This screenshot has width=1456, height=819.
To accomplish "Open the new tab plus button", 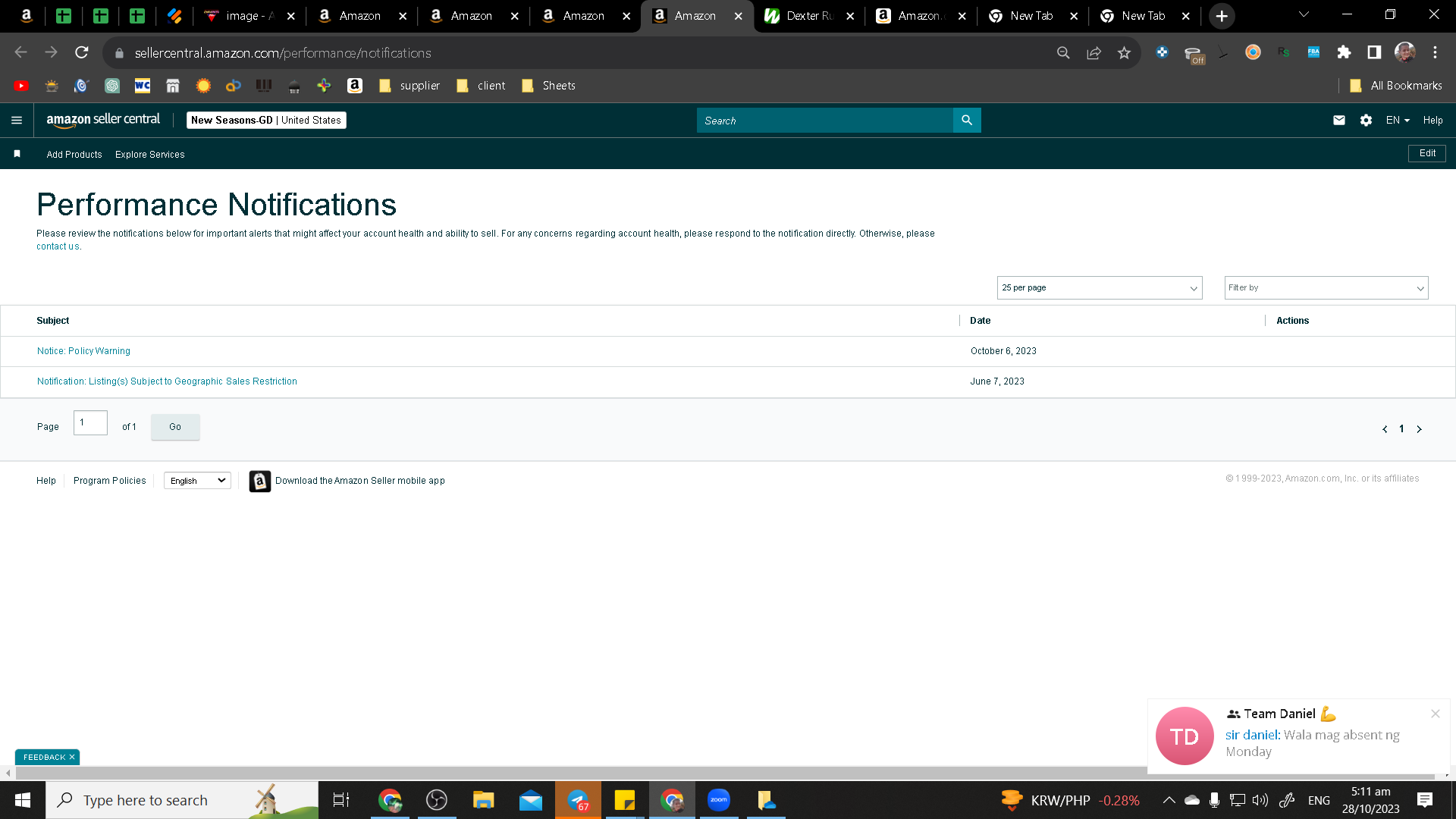I will point(1222,16).
